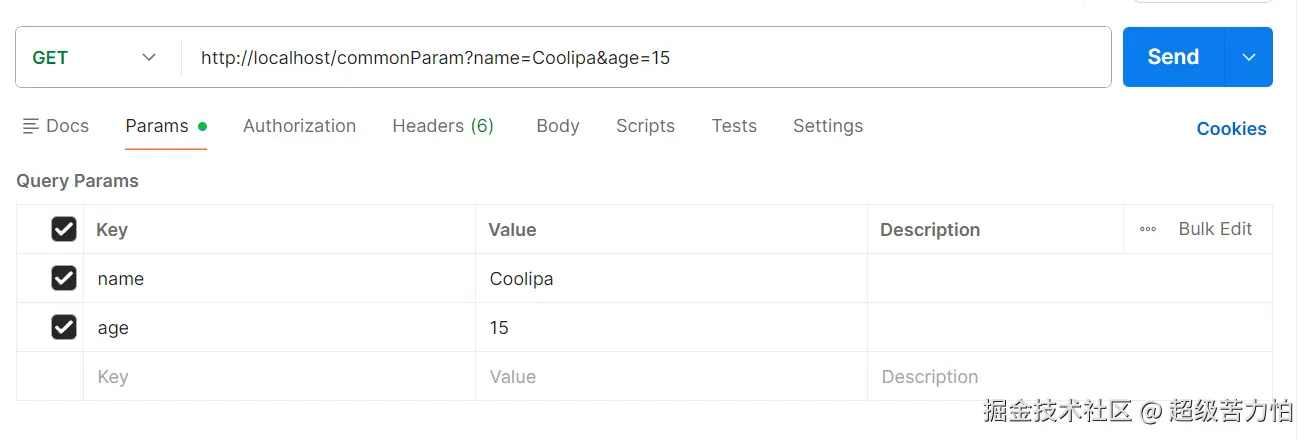Click the empty Key placeholder field
This screenshot has height=440, width=1309.
(x=278, y=377)
